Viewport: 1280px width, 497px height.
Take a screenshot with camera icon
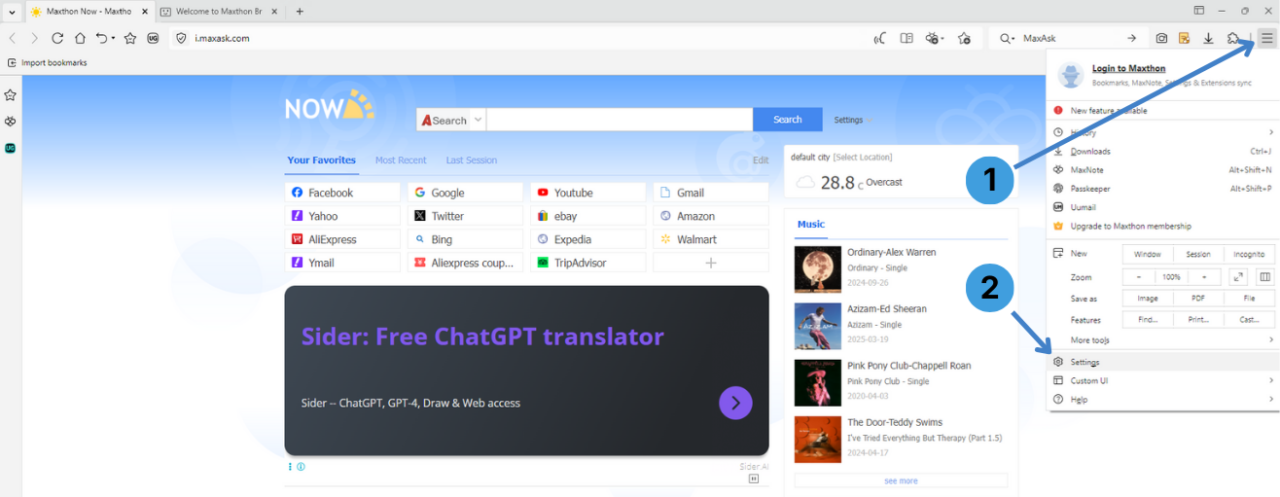point(1161,38)
